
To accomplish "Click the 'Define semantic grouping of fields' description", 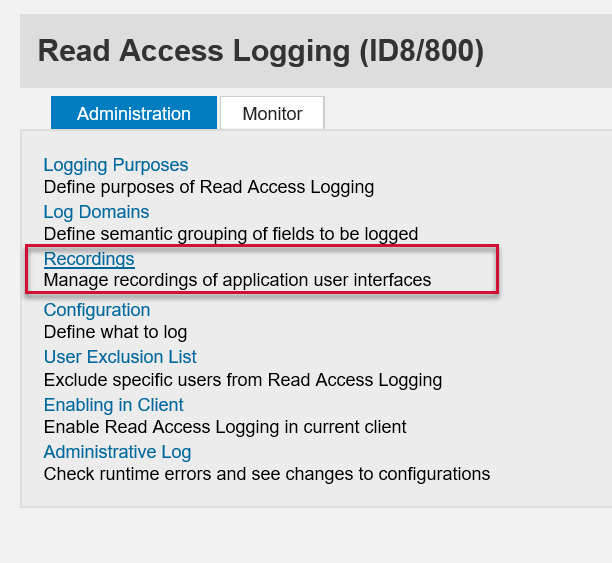I will [230, 234].
